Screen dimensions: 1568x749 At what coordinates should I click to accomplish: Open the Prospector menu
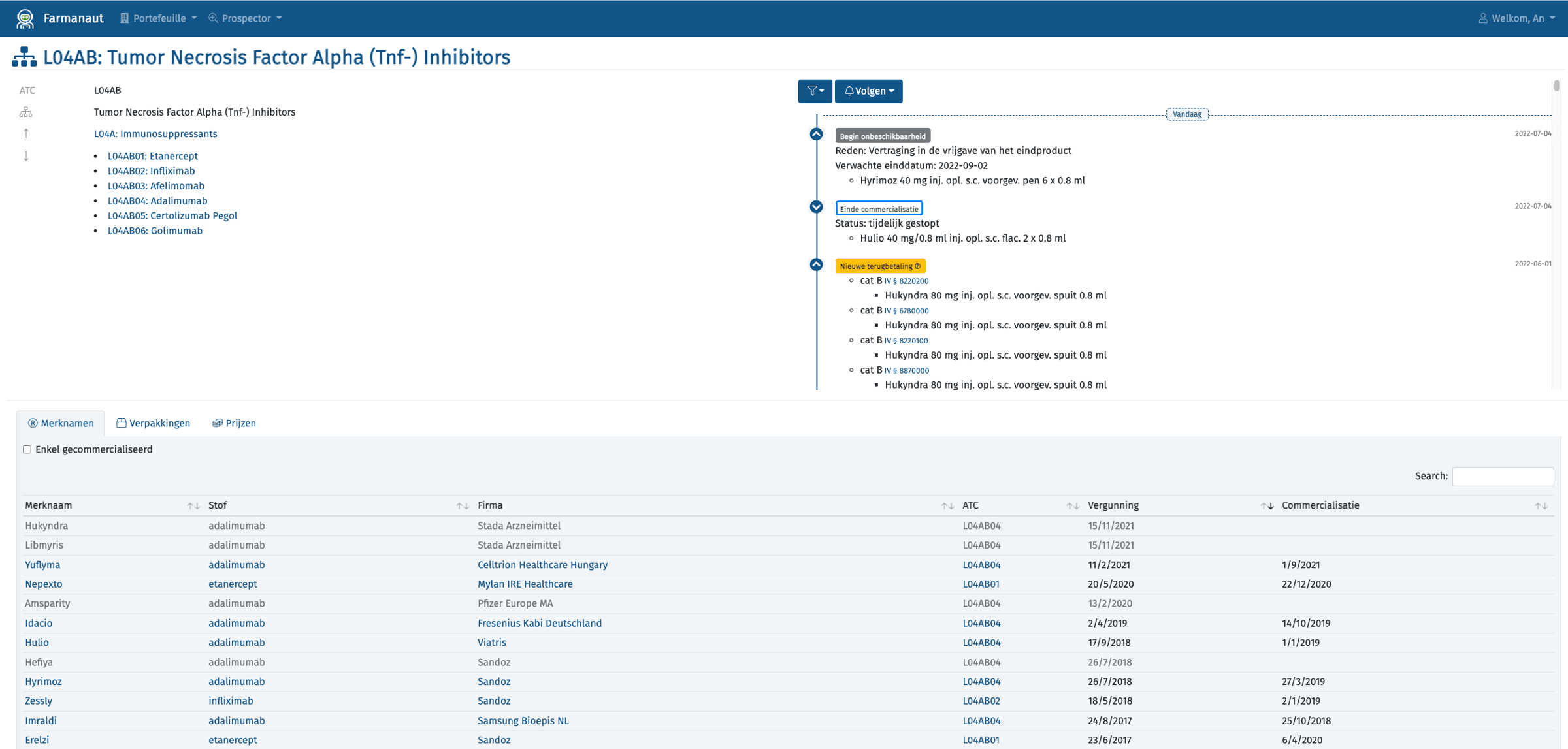pos(245,18)
